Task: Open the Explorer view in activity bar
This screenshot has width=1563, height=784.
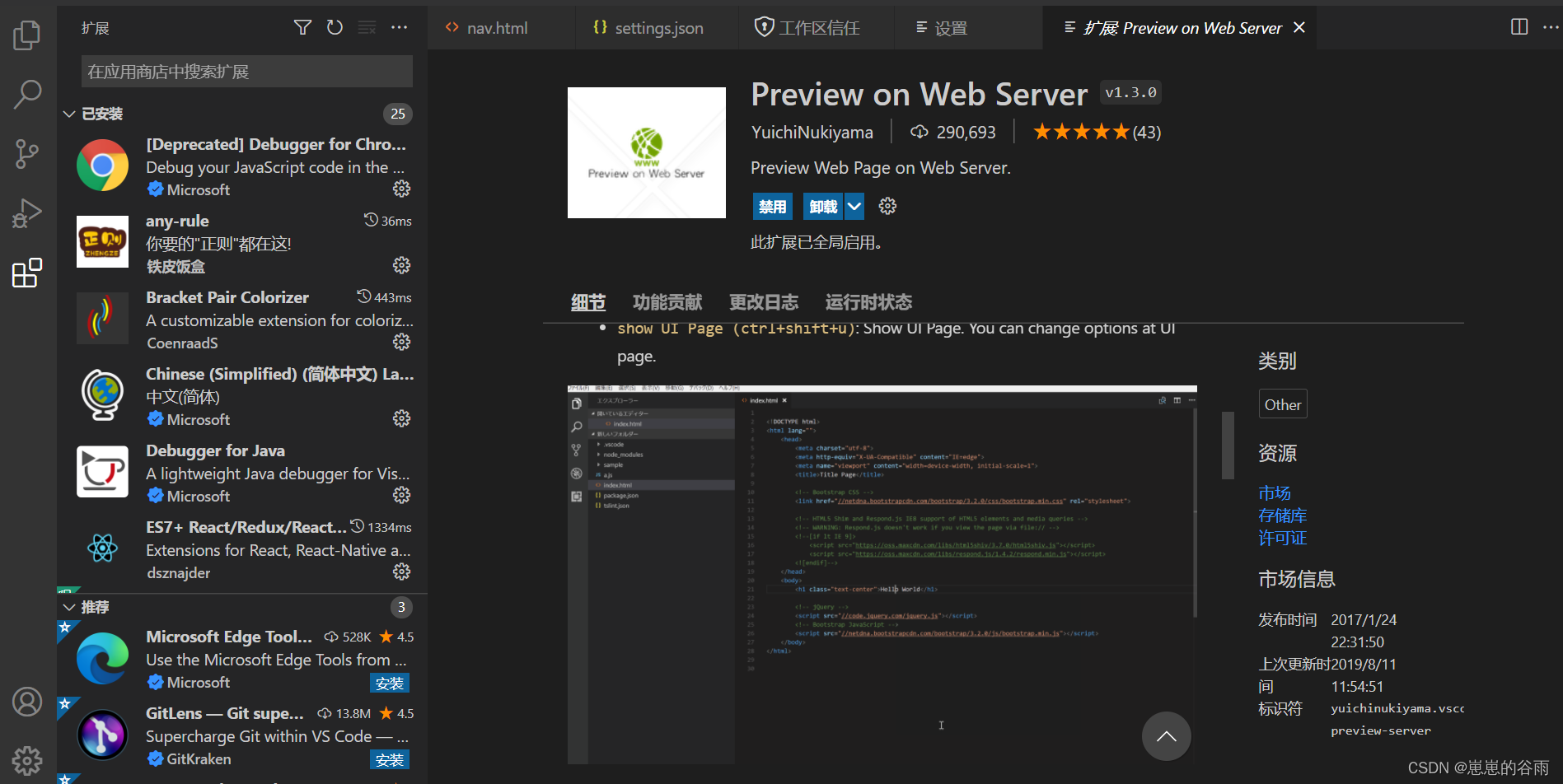Action: pyautogui.click(x=27, y=35)
